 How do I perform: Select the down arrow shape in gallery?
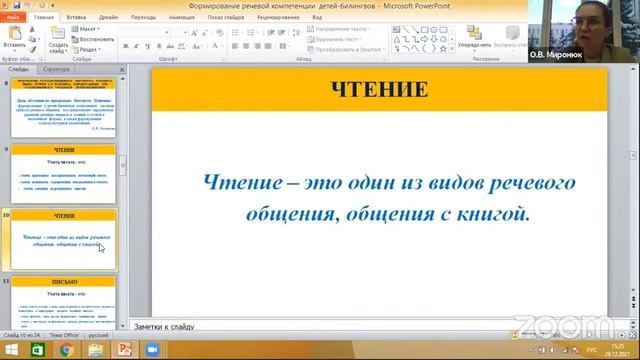coord(434,39)
